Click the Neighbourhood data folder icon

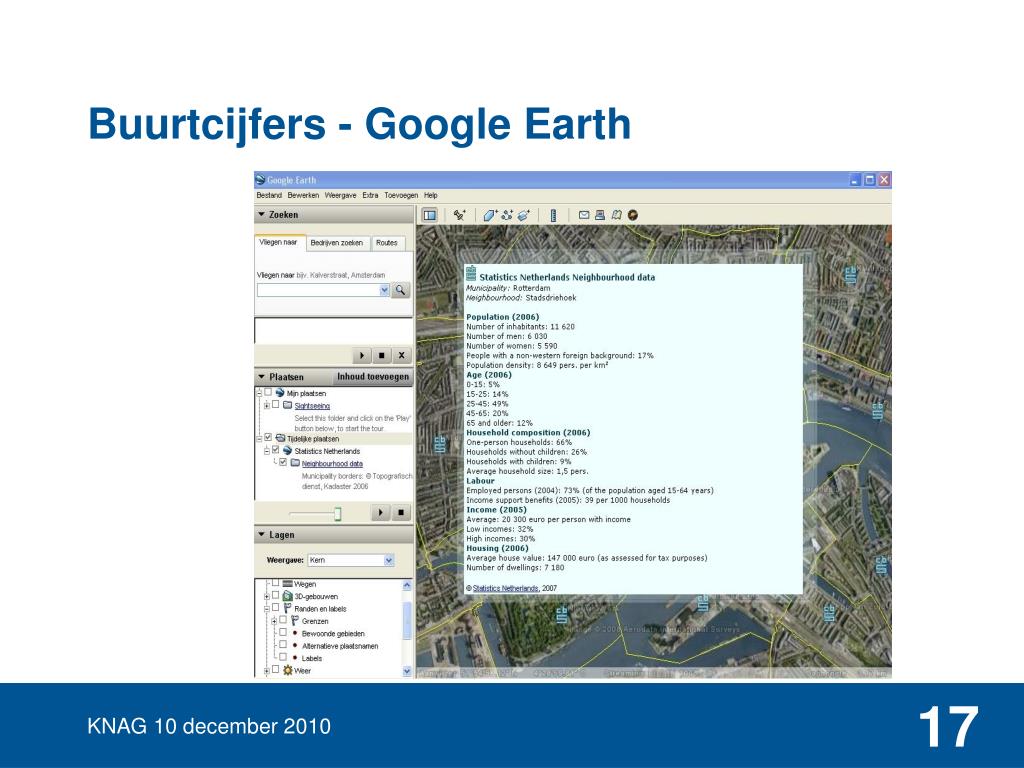click(x=295, y=463)
